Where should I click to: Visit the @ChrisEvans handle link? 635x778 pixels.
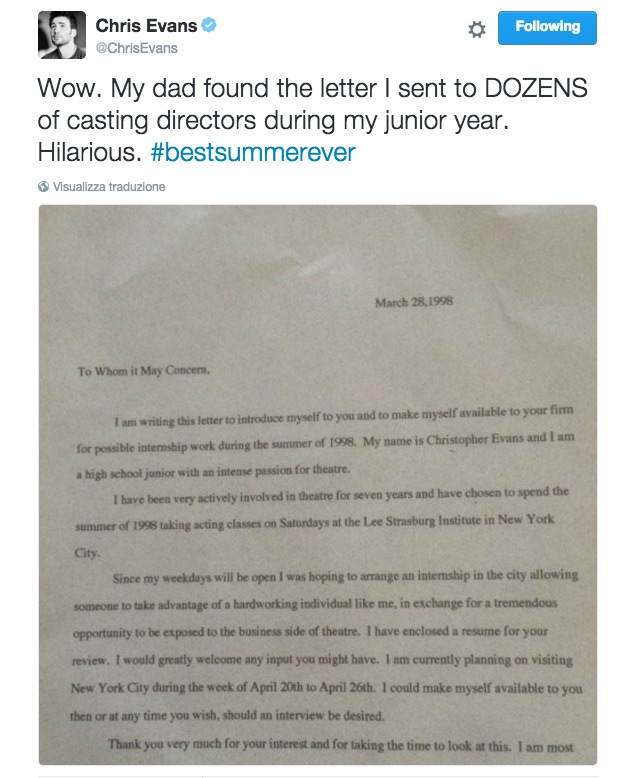click(136, 48)
